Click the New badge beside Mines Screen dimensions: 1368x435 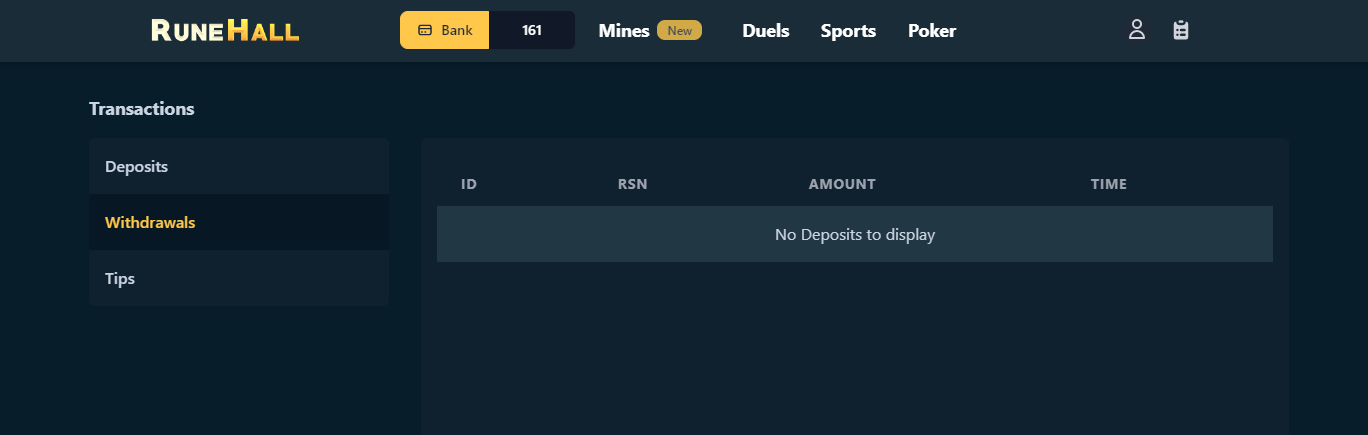coord(679,31)
